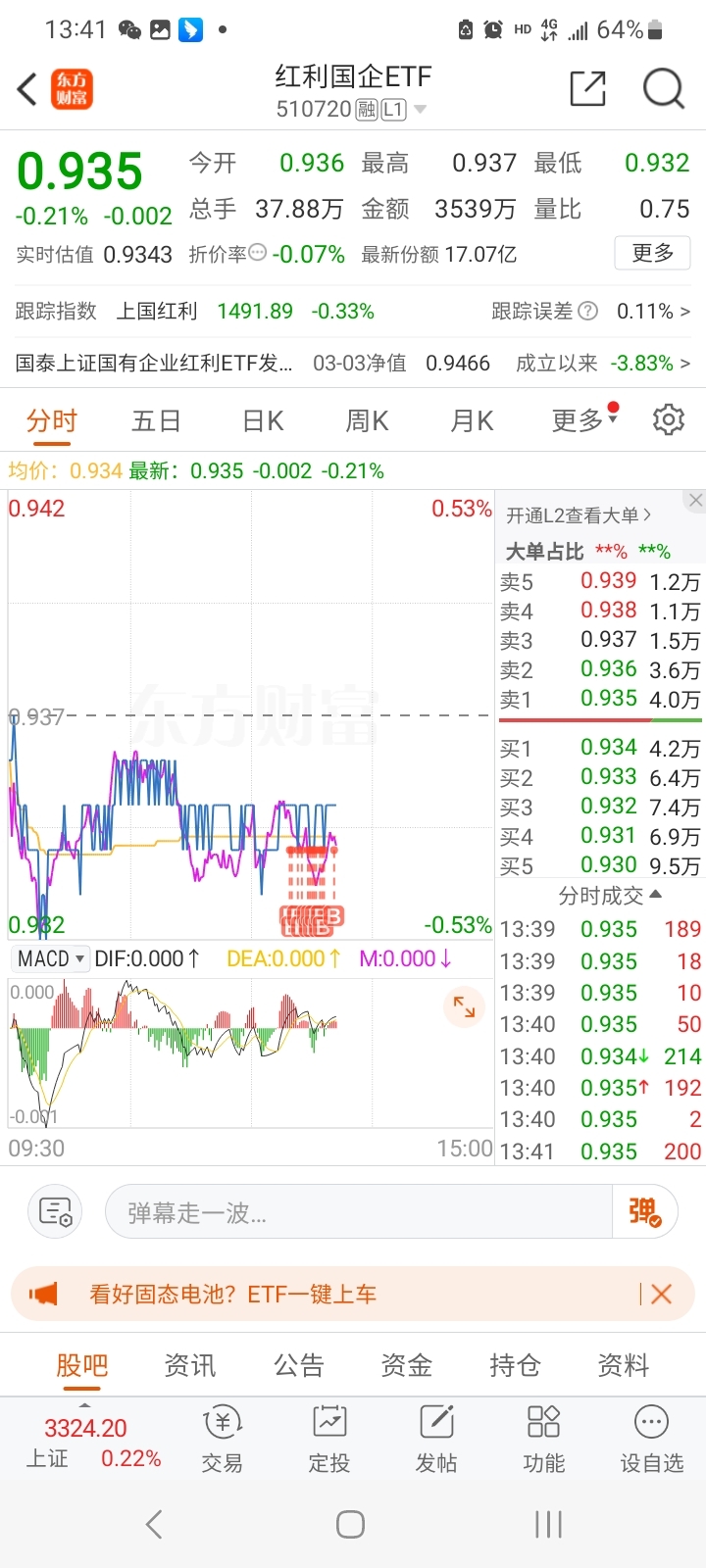Select the 卖1 0.935 order row
The height and width of the screenshot is (1568, 706).
click(x=600, y=699)
